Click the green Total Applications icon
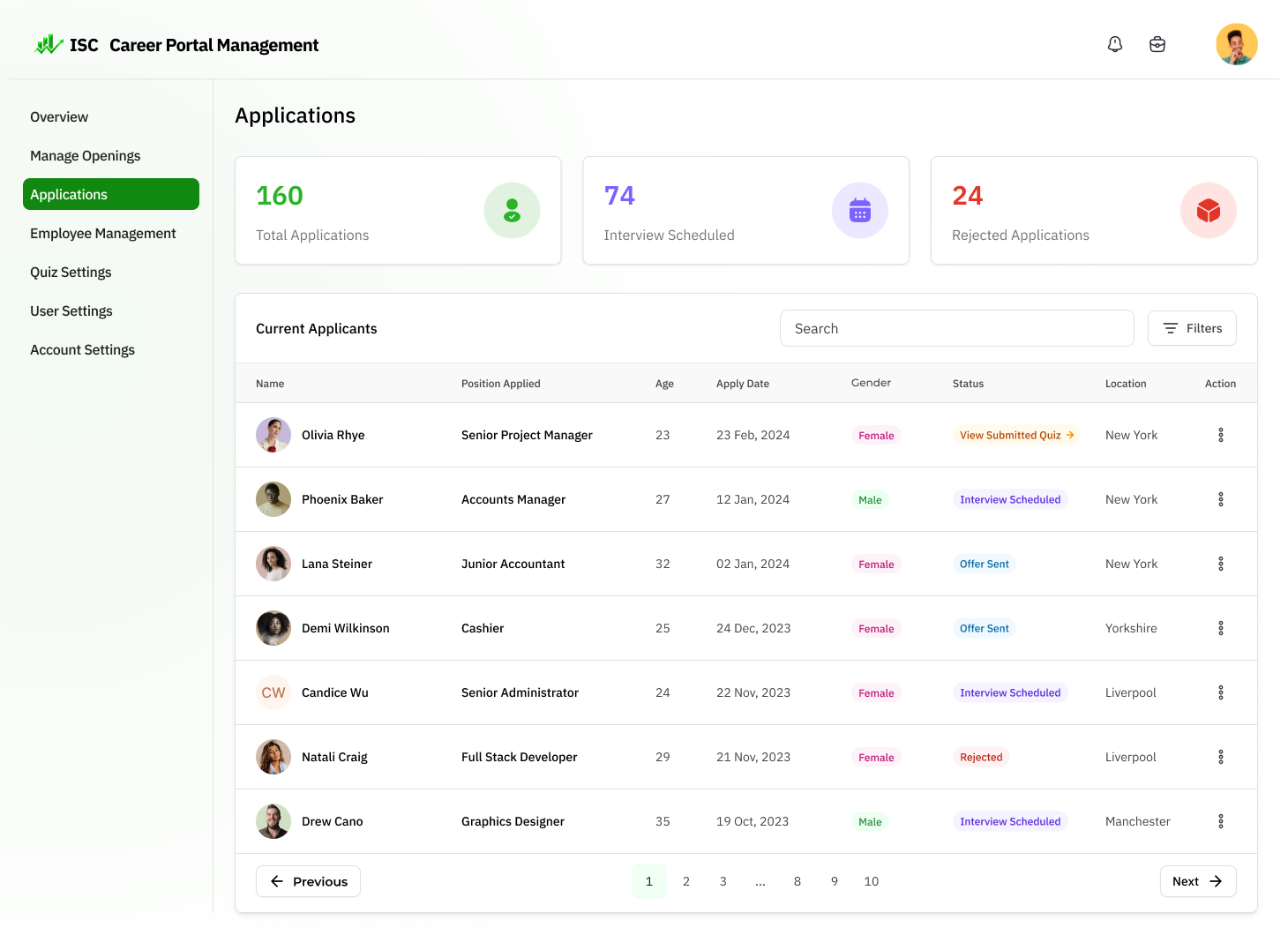Screen dimensions: 1288x950 tap(512, 211)
